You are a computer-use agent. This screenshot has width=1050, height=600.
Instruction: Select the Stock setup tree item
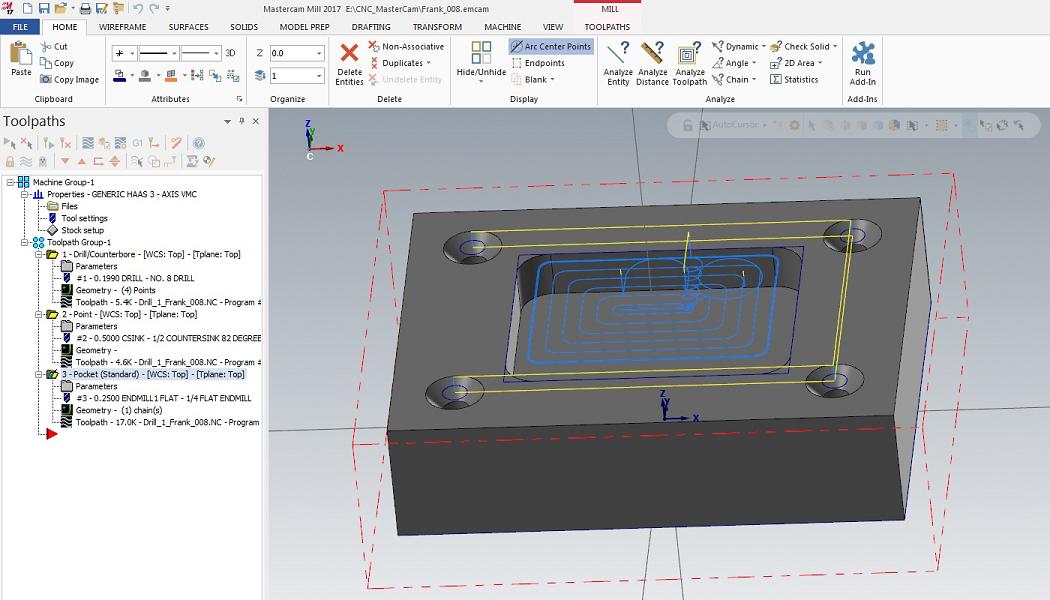click(x=83, y=230)
